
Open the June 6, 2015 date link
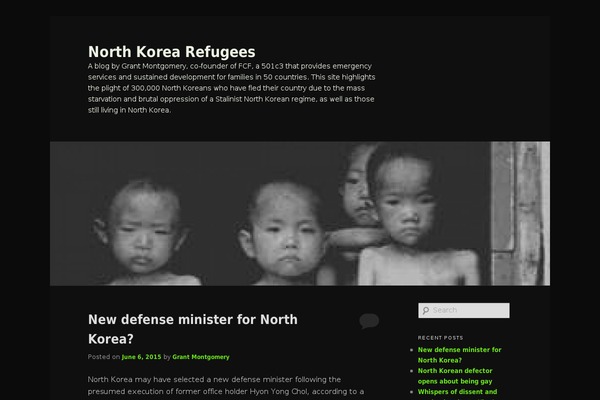click(141, 357)
